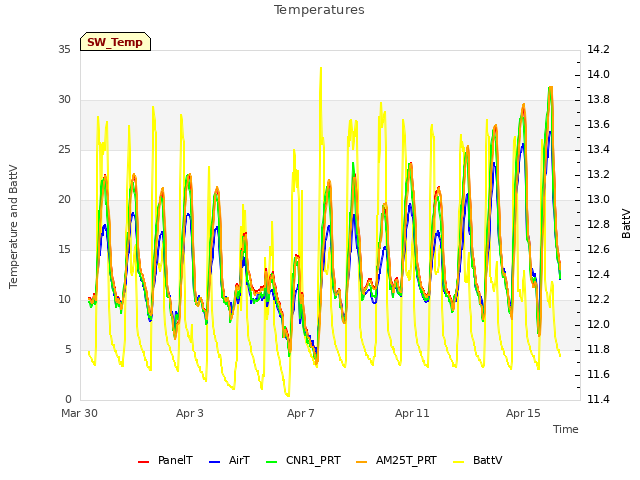Screen dimensions: 640x480
Task: Toggle the PanelT legend entry
Action: pos(165,460)
